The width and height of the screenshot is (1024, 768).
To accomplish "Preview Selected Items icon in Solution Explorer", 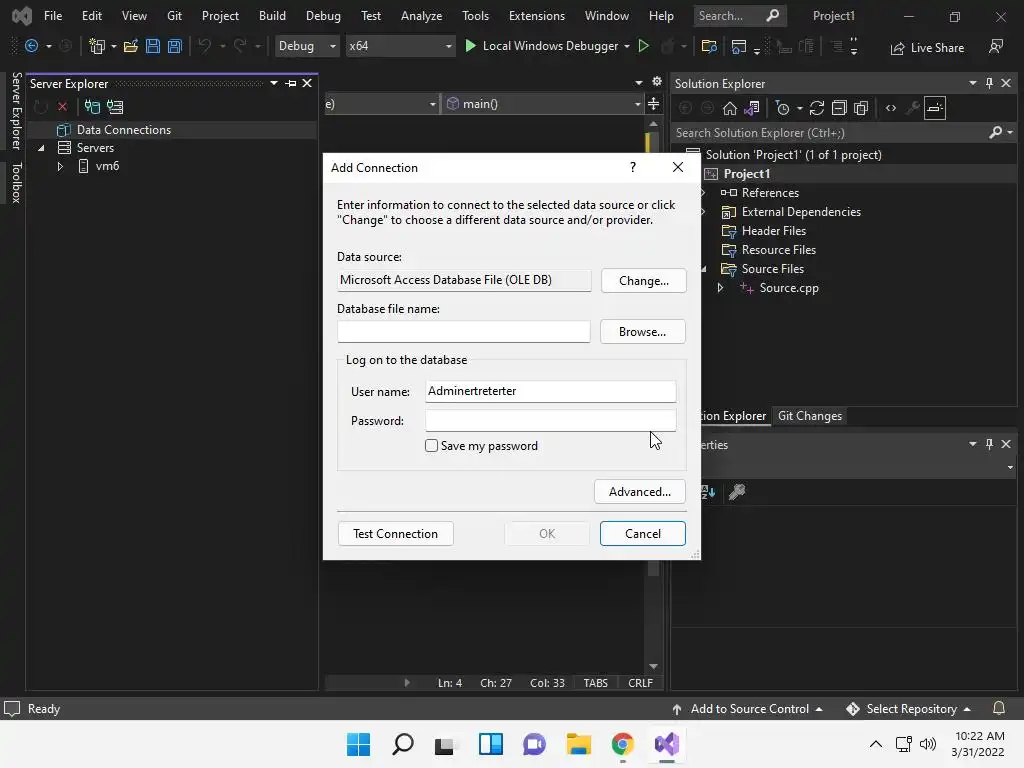I will [x=935, y=108].
